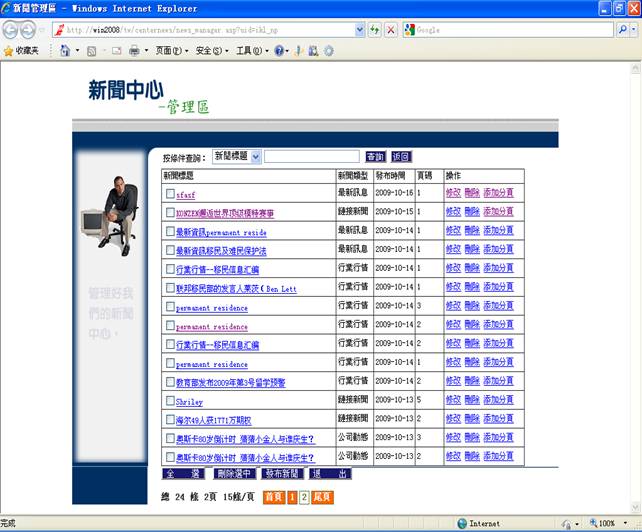Expand the address bar URL history dropdown
Screen dimensions: 642x532
click(360, 30)
